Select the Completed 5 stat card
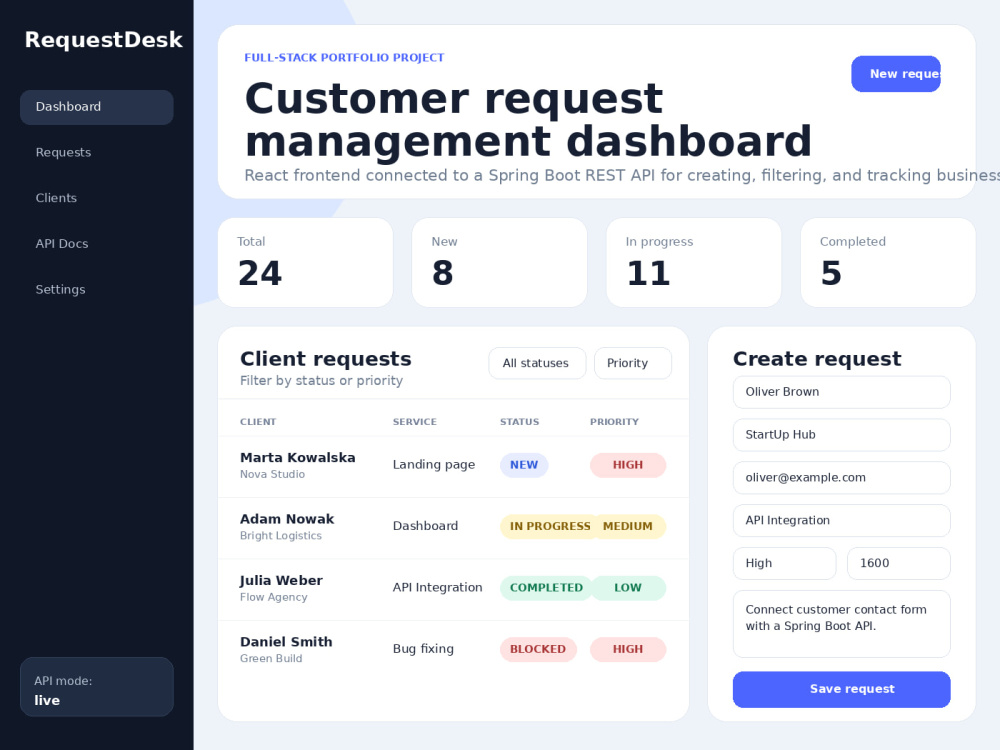 [888, 263]
